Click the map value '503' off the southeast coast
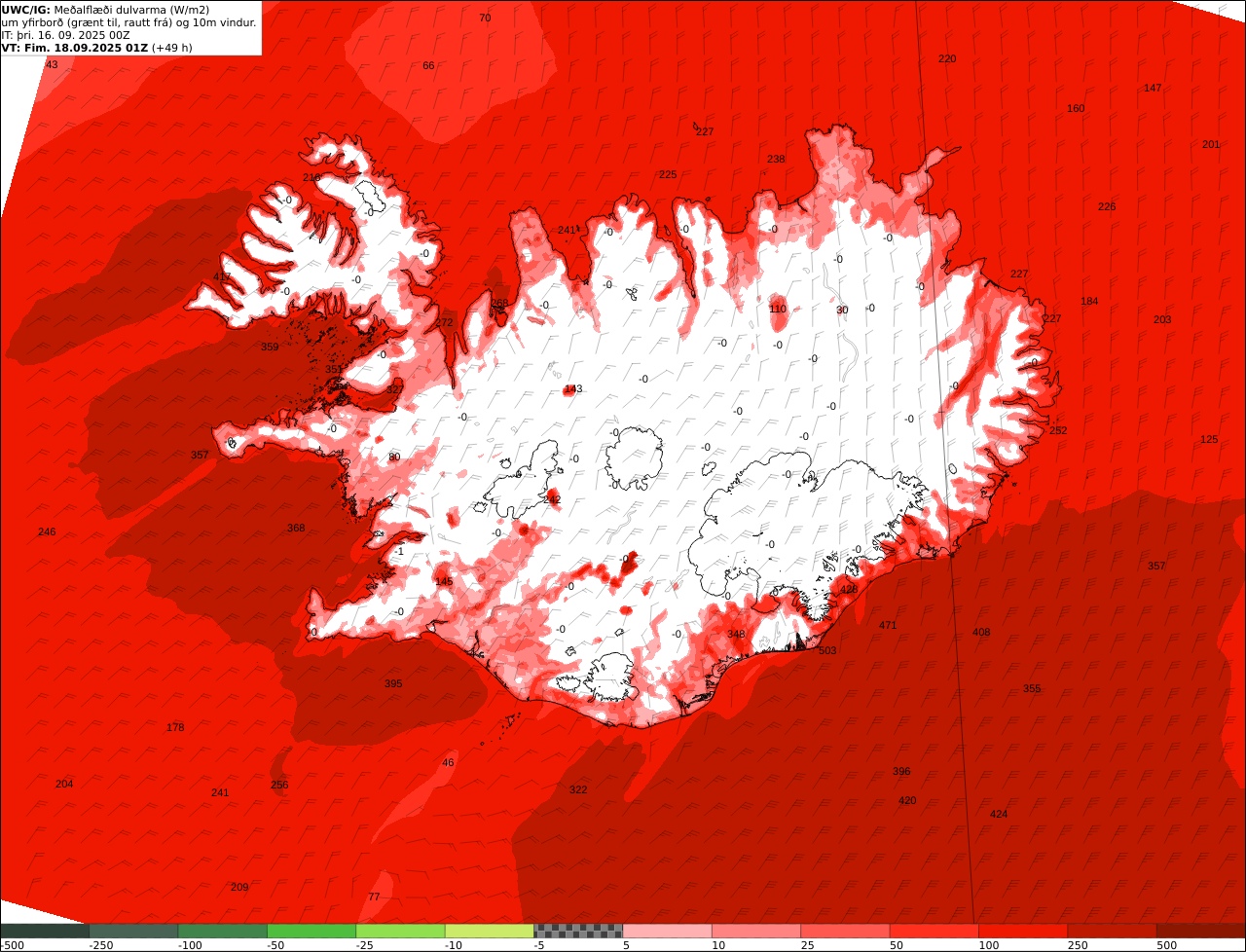1246x952 pixels. [827, 650]
